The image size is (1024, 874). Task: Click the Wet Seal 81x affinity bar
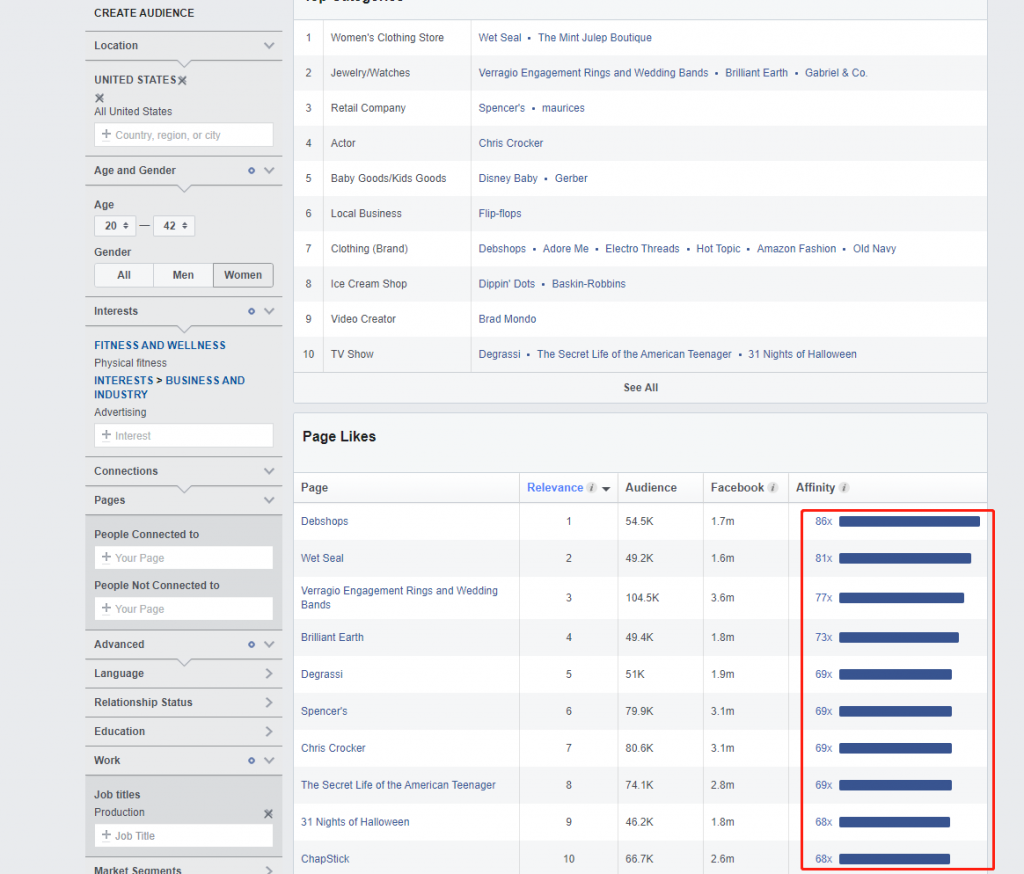click(905, 558)
